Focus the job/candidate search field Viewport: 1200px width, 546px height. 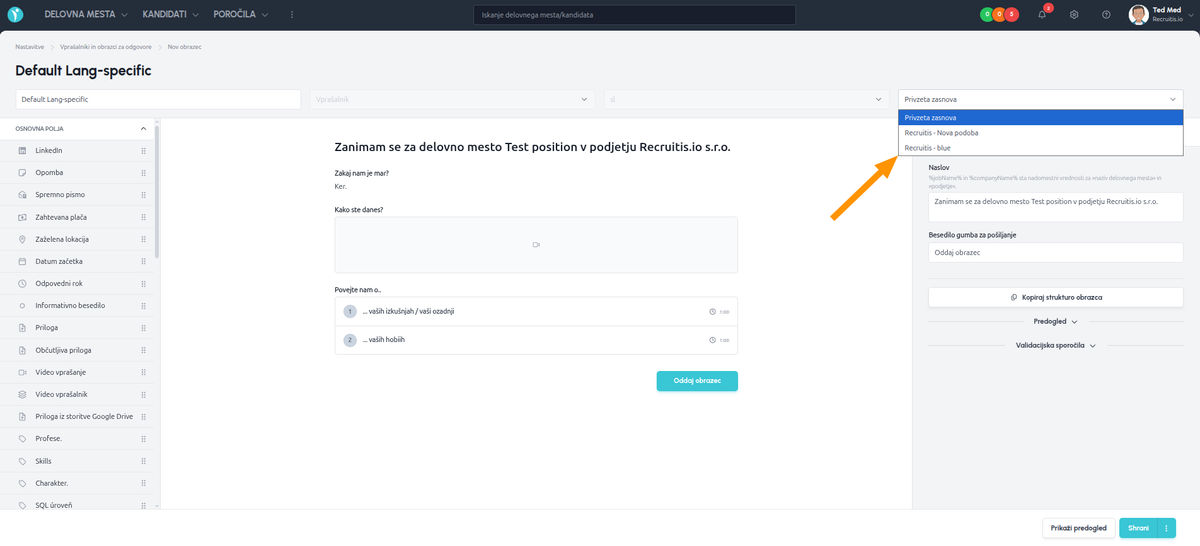634,15
